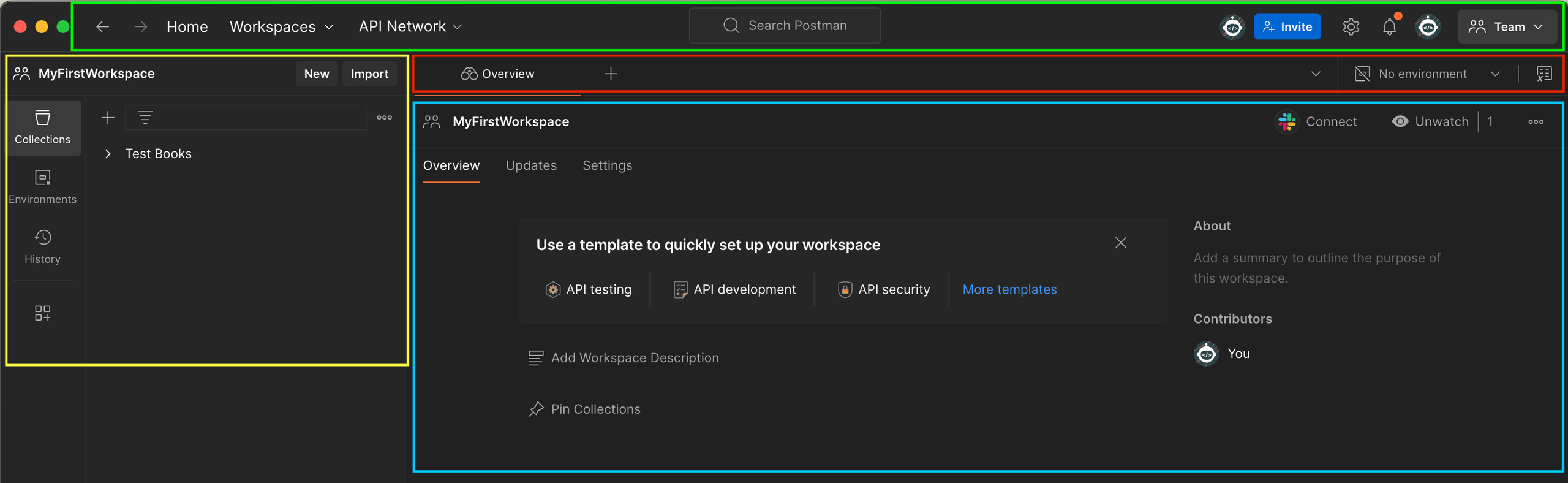Go back using the left arrow
Screen dimensions: 1568x483
point(102,26)
